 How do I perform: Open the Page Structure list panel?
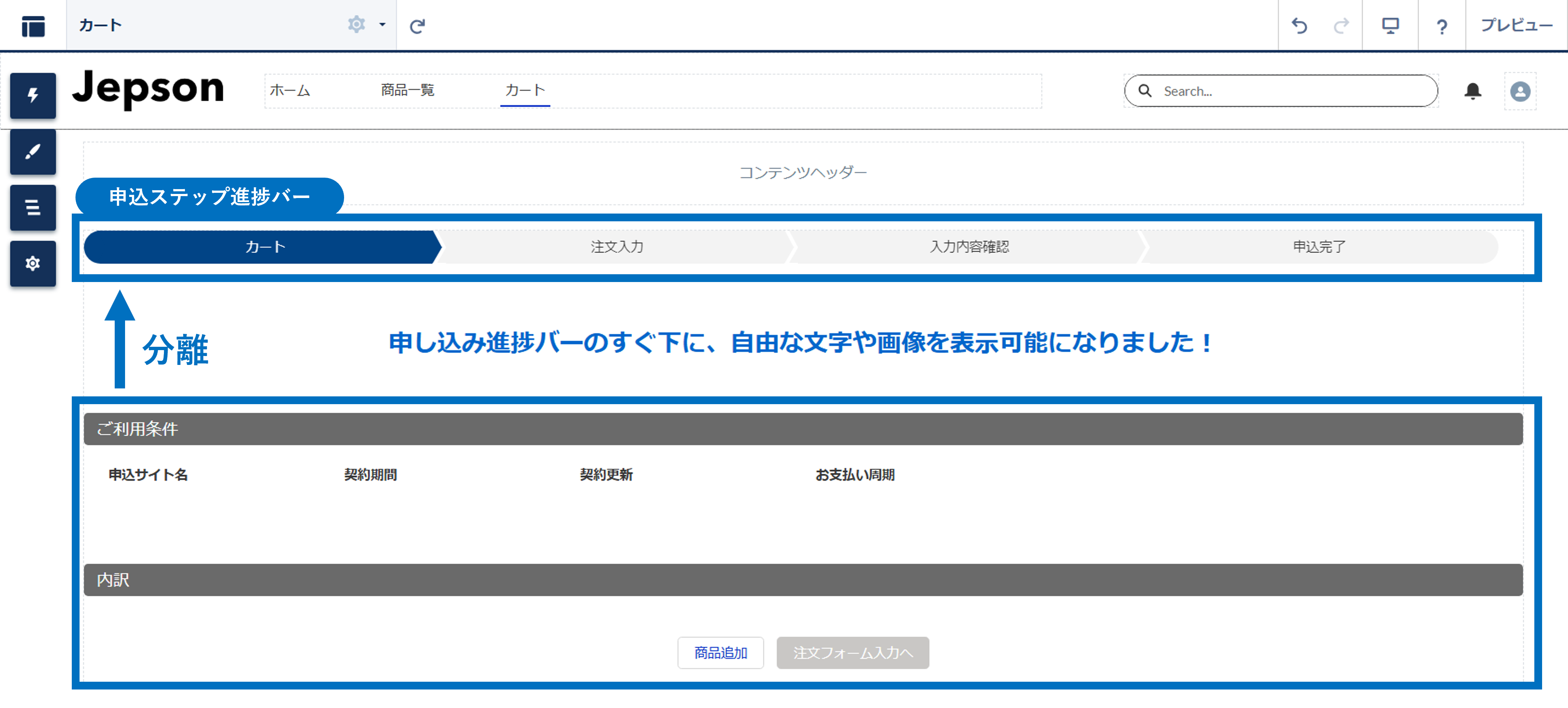pos(33,208)
